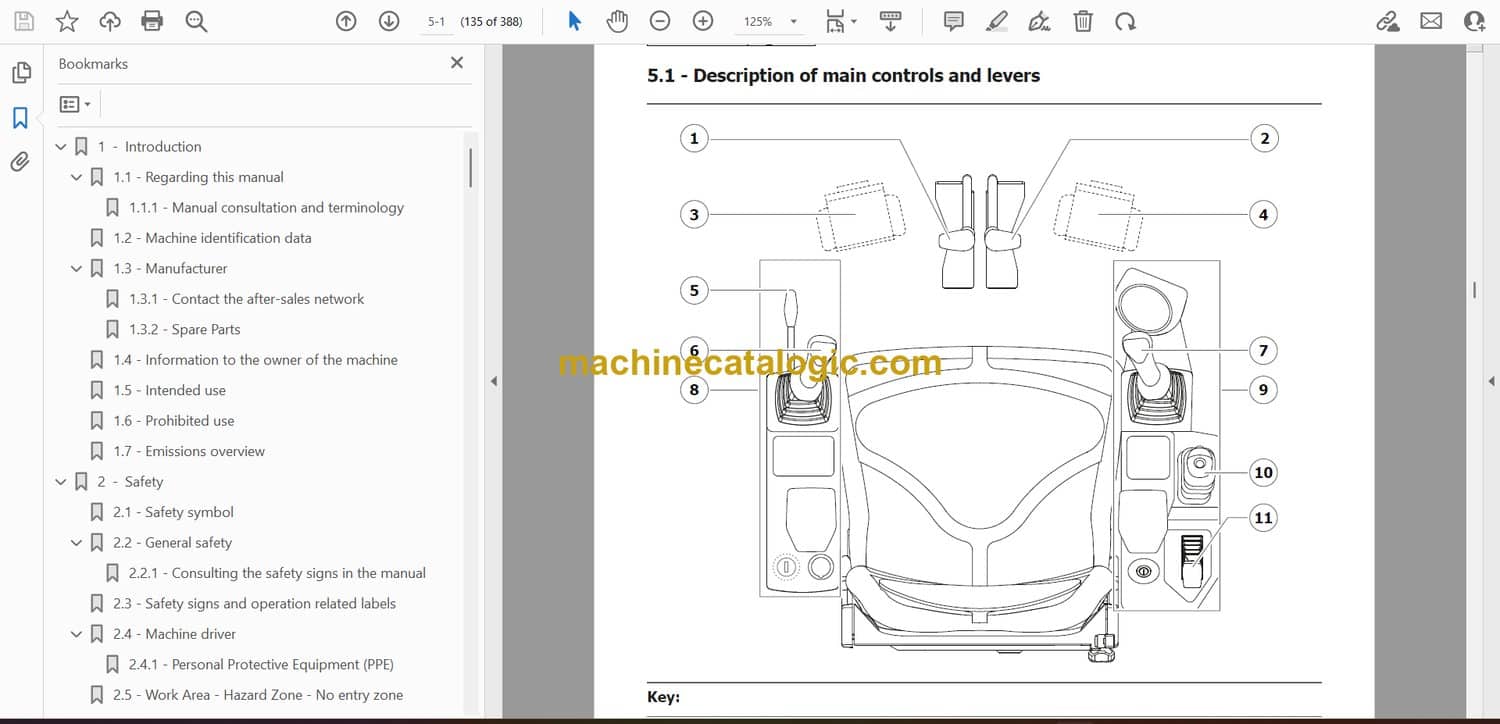Open bookmark '1.3.1 - Contact the after-sales network'
The image size is (1500, 724).
[x=246, y=299]
